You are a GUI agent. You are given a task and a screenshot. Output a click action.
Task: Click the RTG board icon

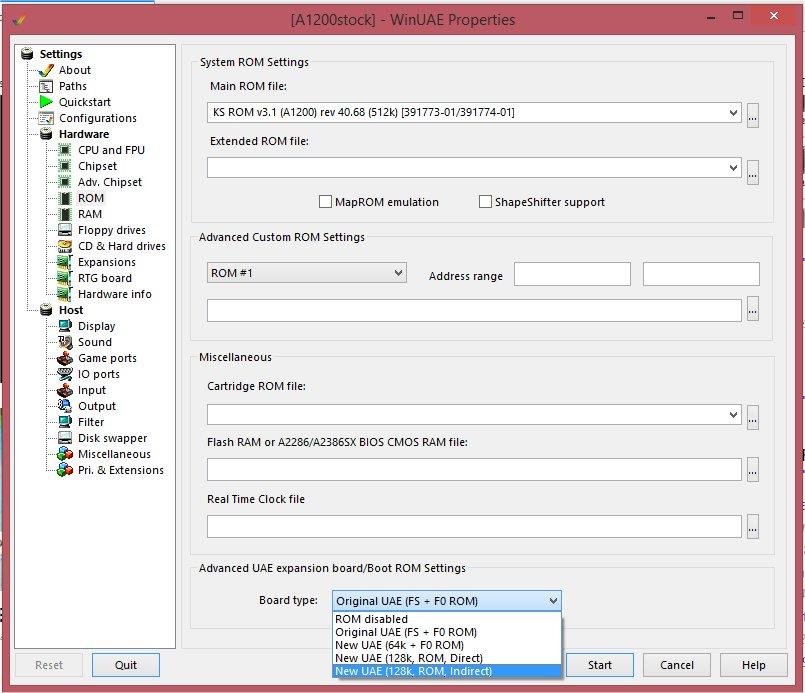tap(65, 278)
